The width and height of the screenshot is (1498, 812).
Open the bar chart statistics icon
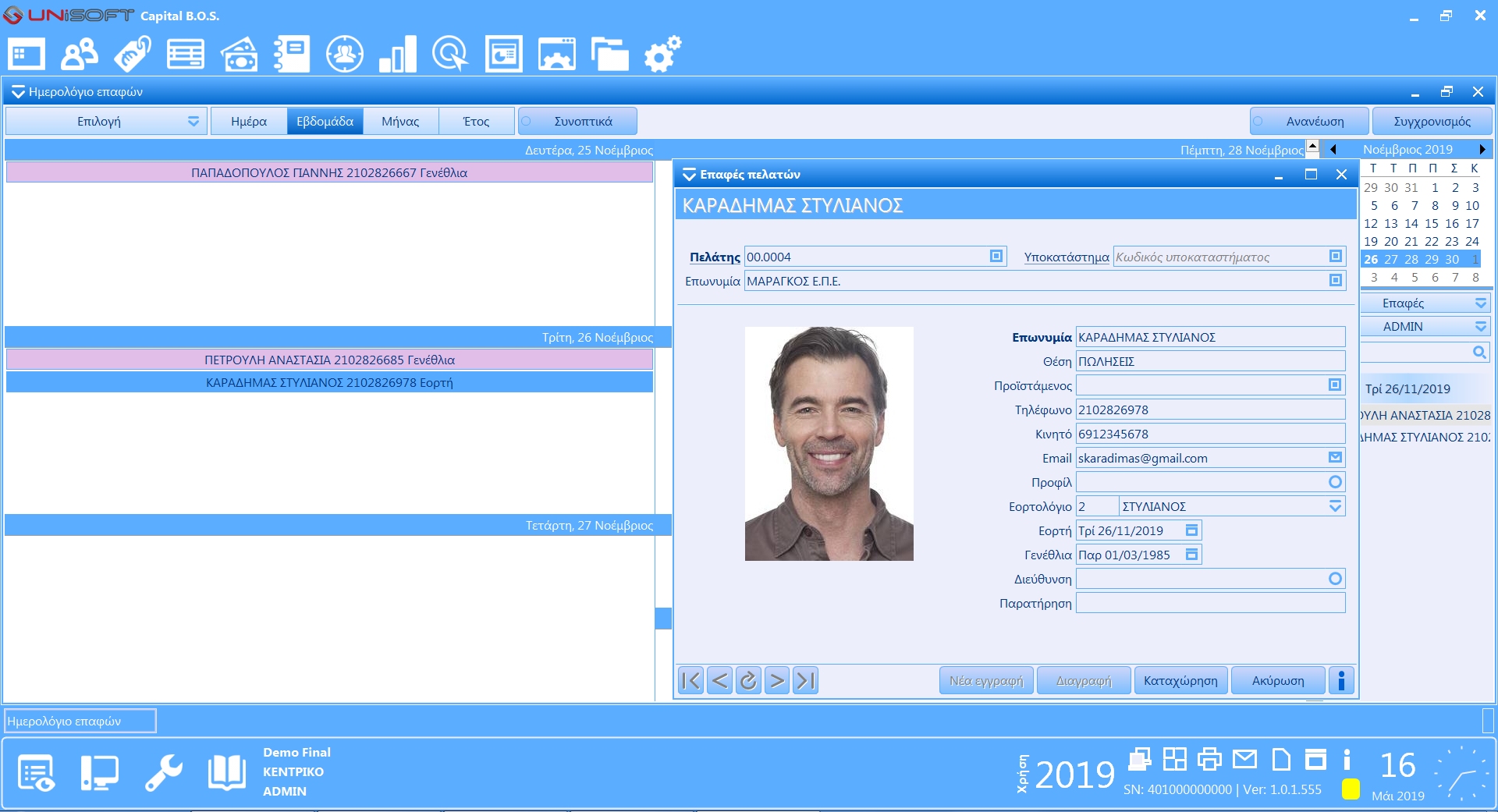click(398, 55)
